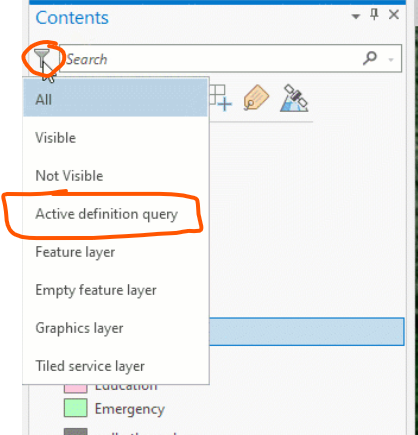Click the search magnifier icon

coord(370,58)
